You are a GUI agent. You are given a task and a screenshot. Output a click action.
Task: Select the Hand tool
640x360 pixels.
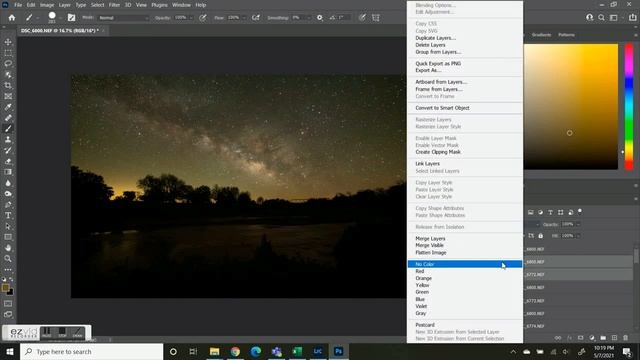8,248
